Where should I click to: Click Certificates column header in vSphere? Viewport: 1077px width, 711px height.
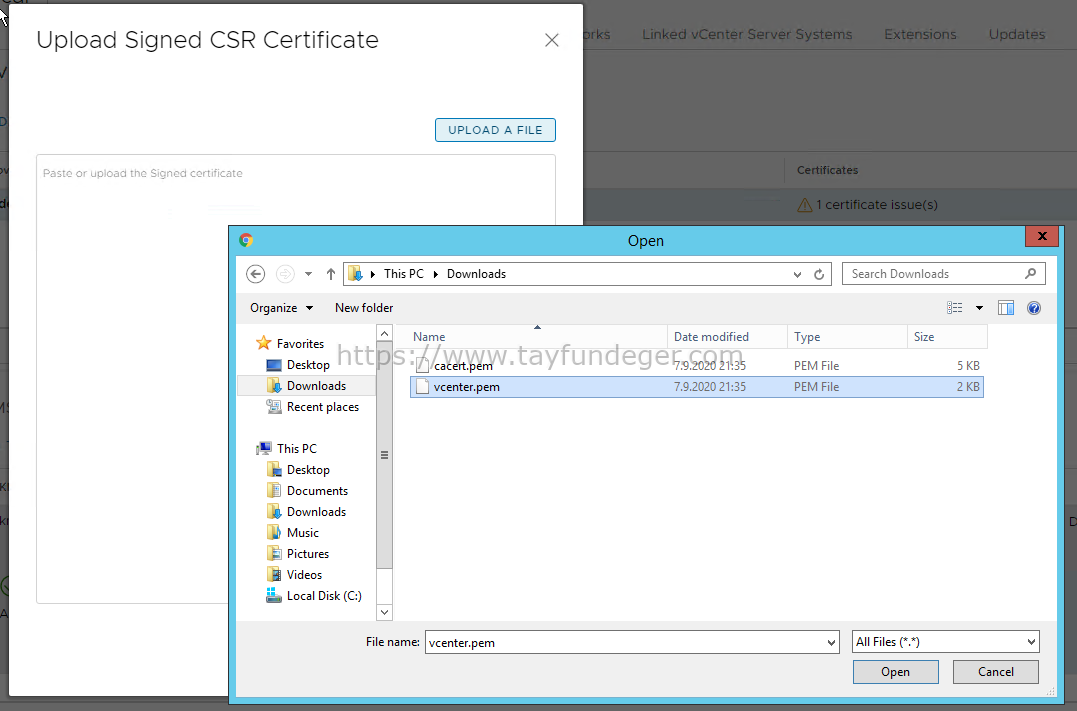tap(828, 170)
